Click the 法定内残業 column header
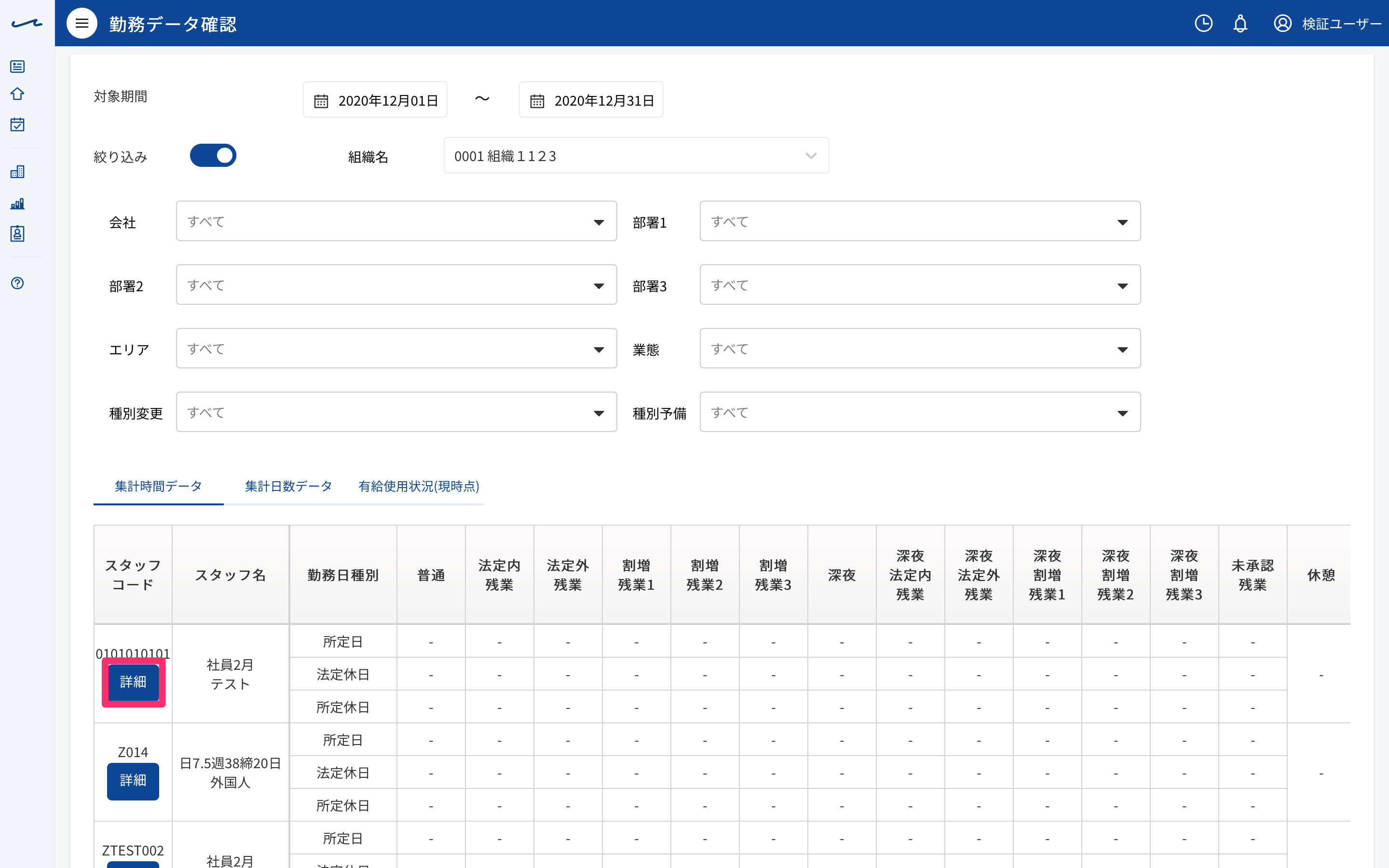 pos(499,575)
